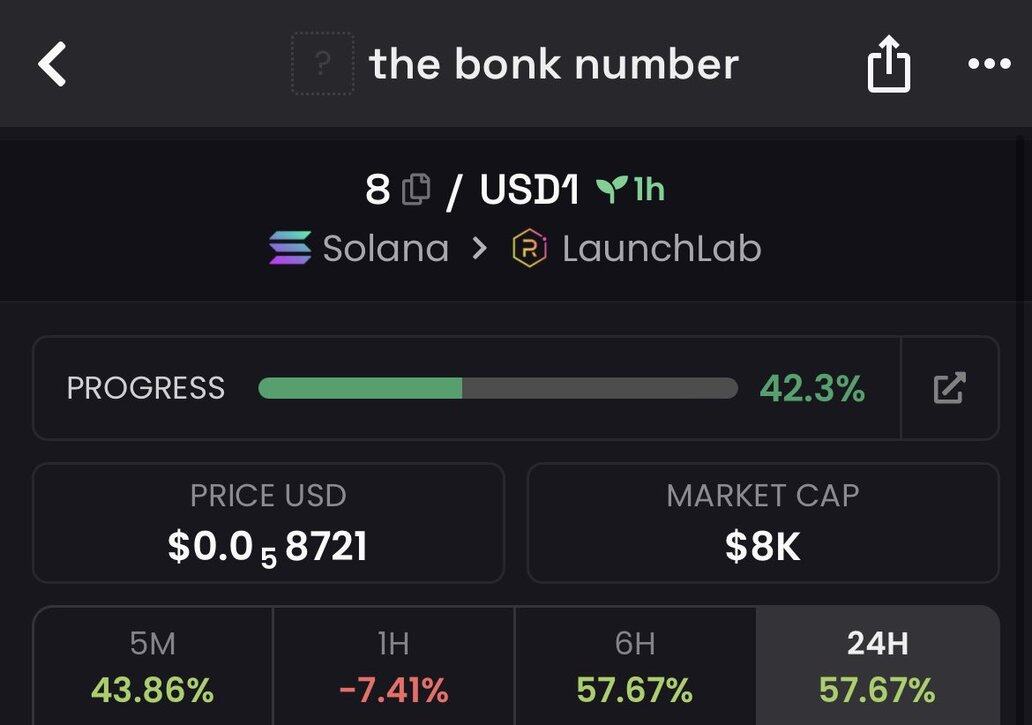This screenshot has width=1032, height=725.
Task: Select the 1H timeframe tab
Action: (394, 666)
